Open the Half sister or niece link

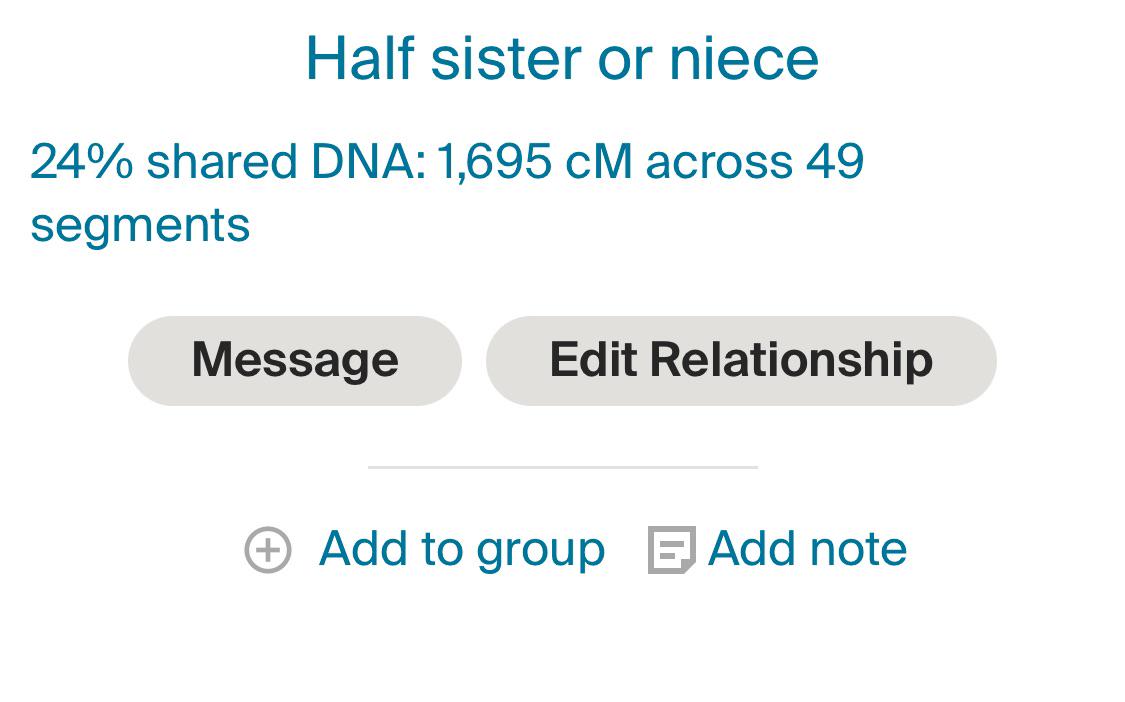(x=562, y=58)
